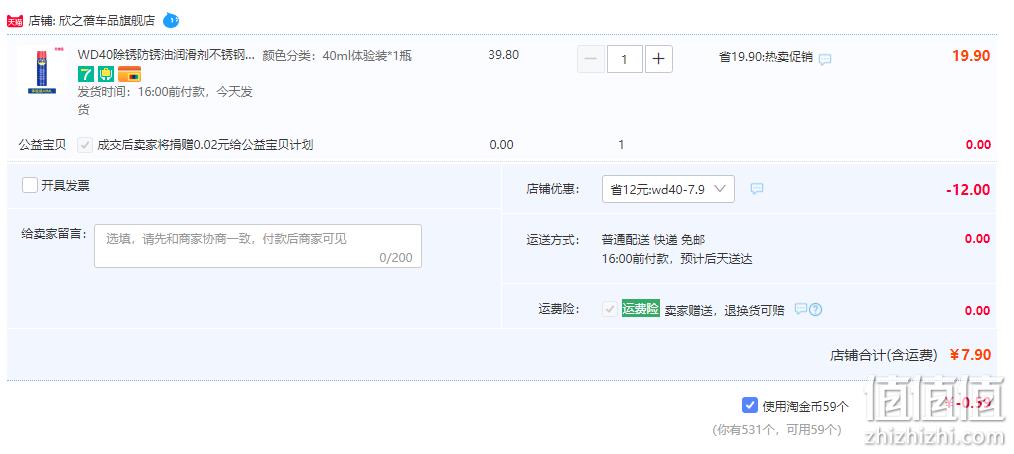1014x454 pixels.
Task: Click the Tmall logo icon beside store name
Action: [x=15, y=21]
